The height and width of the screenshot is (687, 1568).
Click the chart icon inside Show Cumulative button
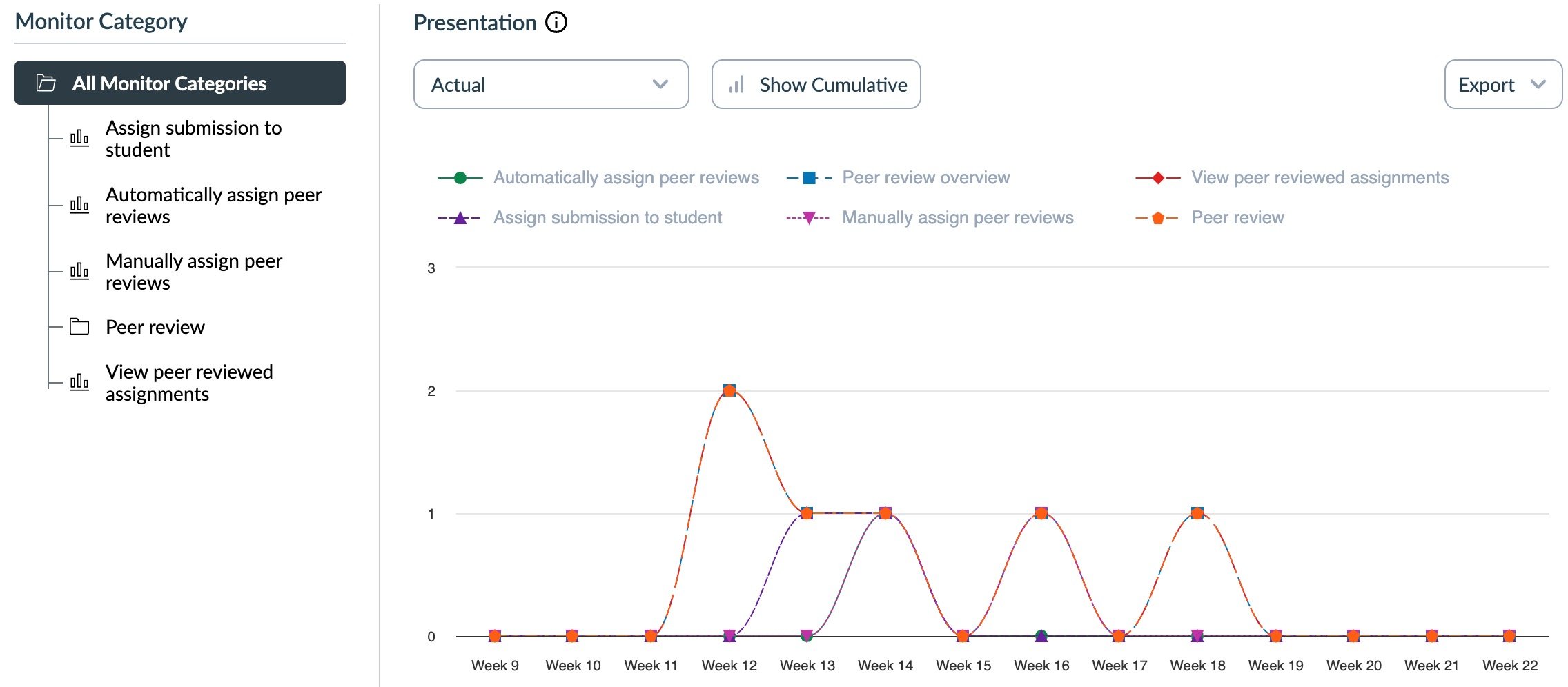pyautogui.click(x=737, y=84)
